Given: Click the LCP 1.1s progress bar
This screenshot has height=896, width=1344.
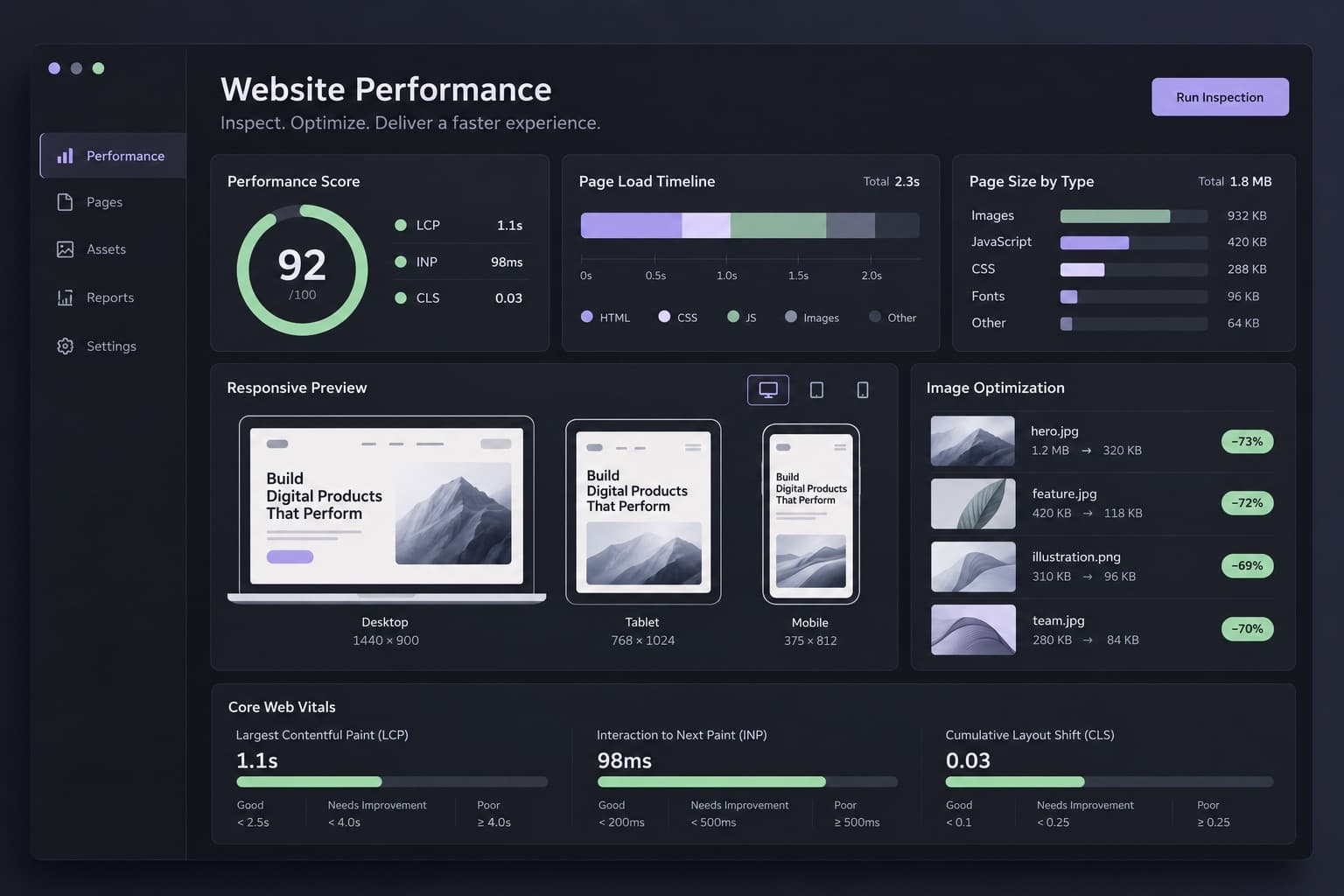Looking at the screenshot, I should 392,781.
